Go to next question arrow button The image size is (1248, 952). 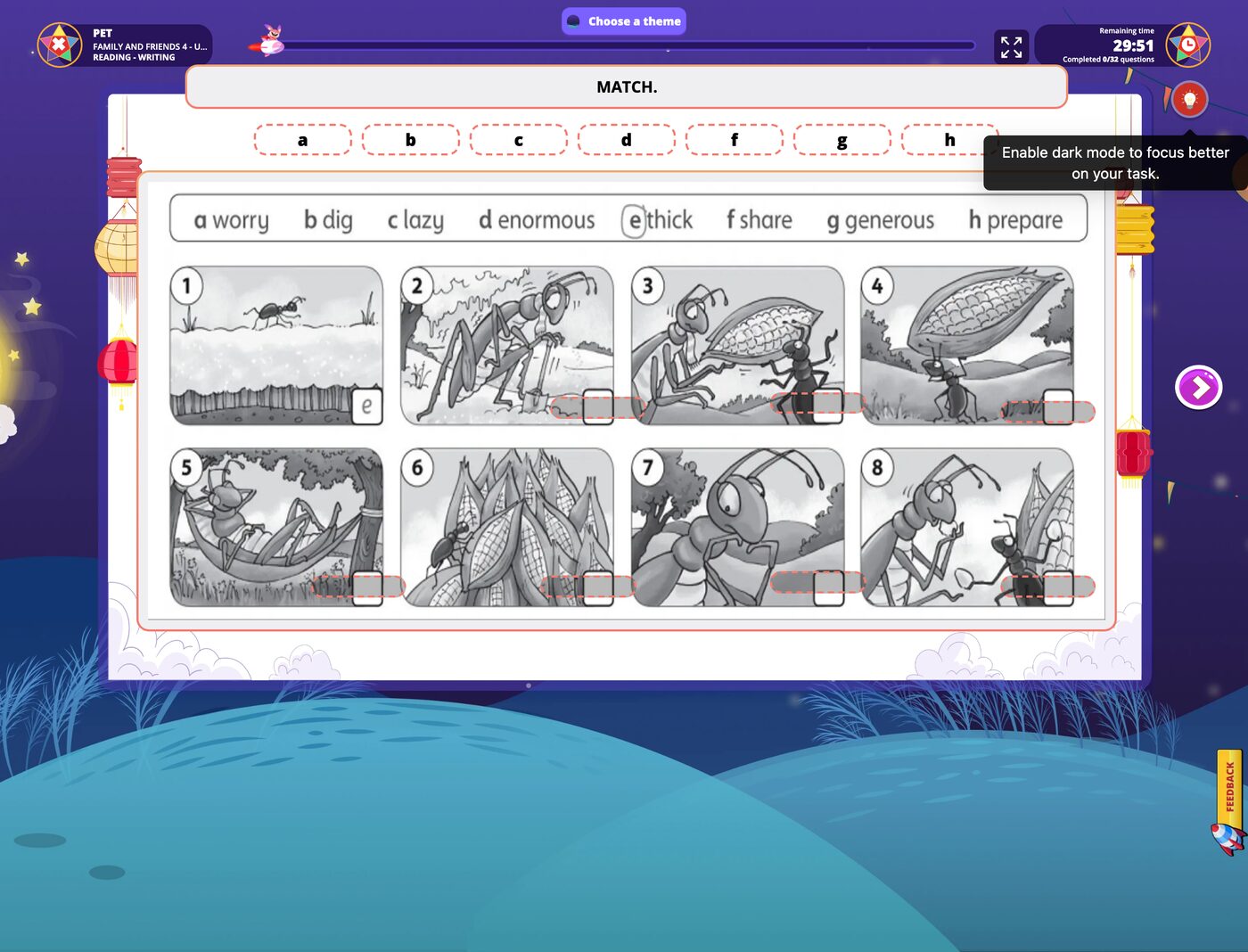click(x=1199, y=388)
